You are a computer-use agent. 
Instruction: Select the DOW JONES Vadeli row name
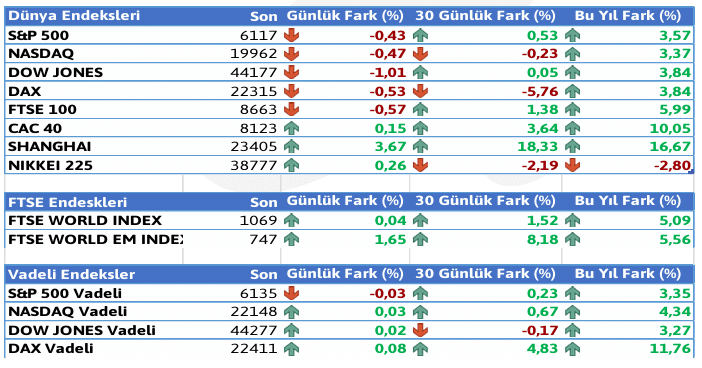click(82, 330)
